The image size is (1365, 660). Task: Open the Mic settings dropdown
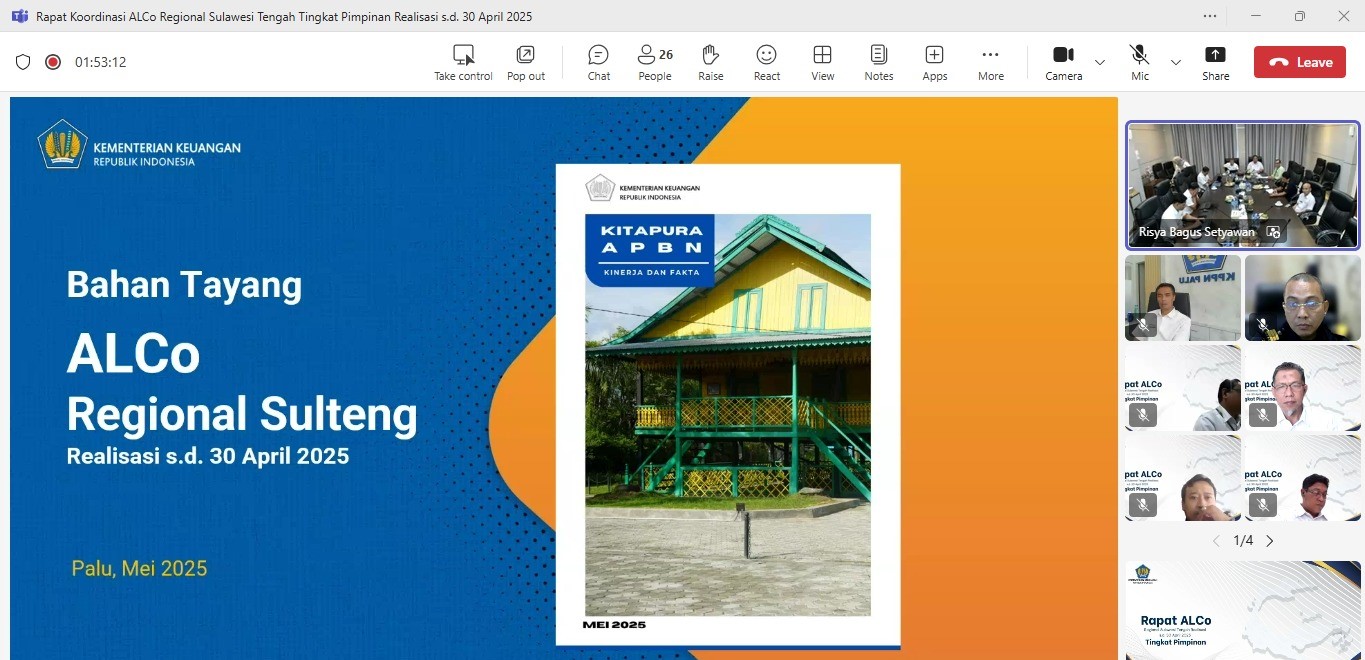[1176, 62]
